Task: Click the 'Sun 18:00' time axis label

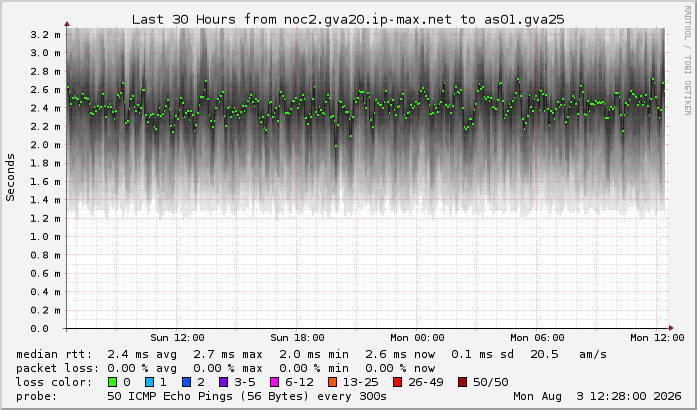Action: tap(297, 338)
